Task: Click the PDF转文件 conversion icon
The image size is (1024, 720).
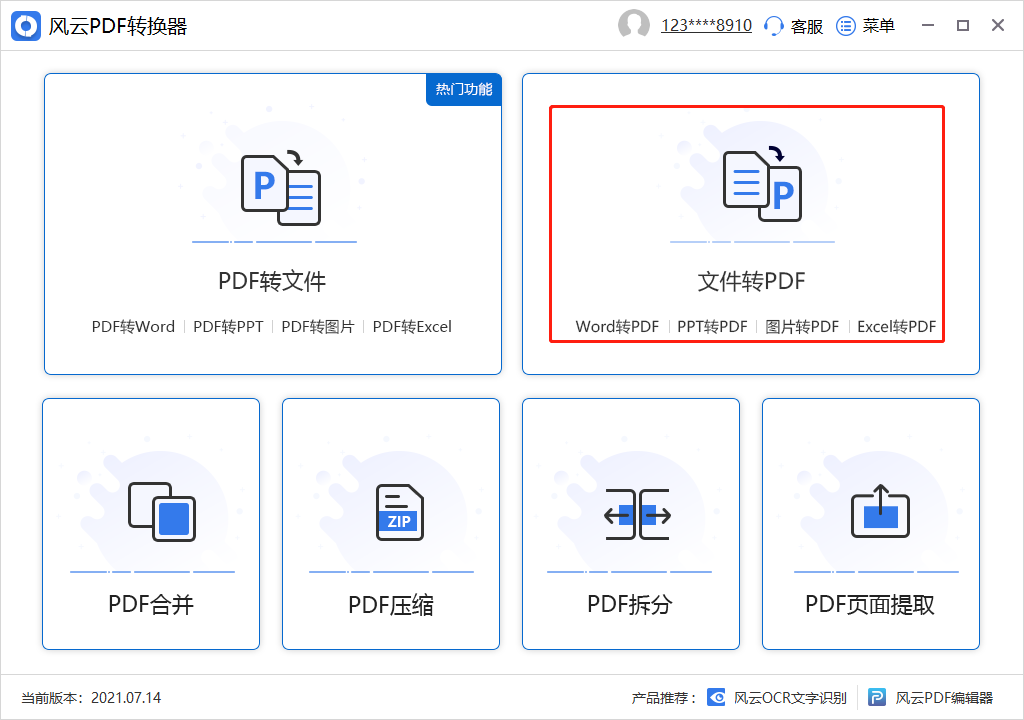Action: pos(281,188)
